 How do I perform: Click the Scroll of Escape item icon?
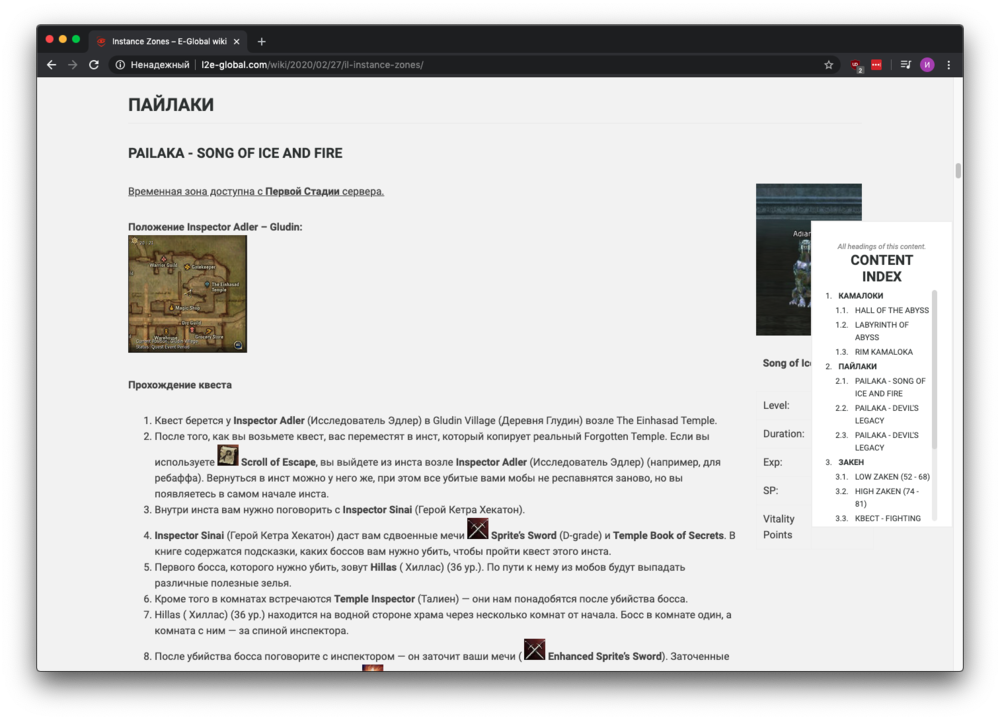click(228, 456)
